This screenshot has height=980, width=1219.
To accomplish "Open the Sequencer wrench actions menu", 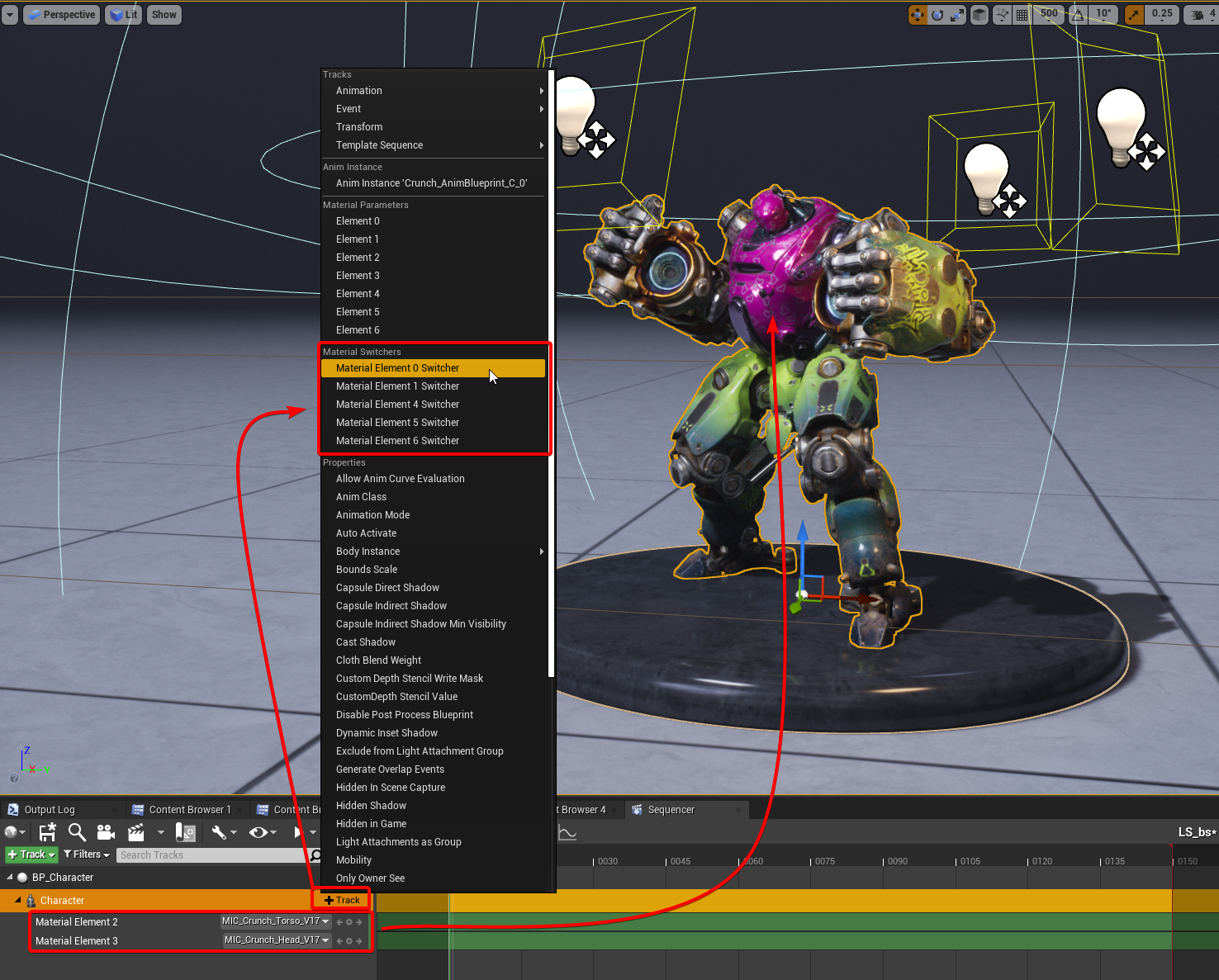I will tap(224, 832).
